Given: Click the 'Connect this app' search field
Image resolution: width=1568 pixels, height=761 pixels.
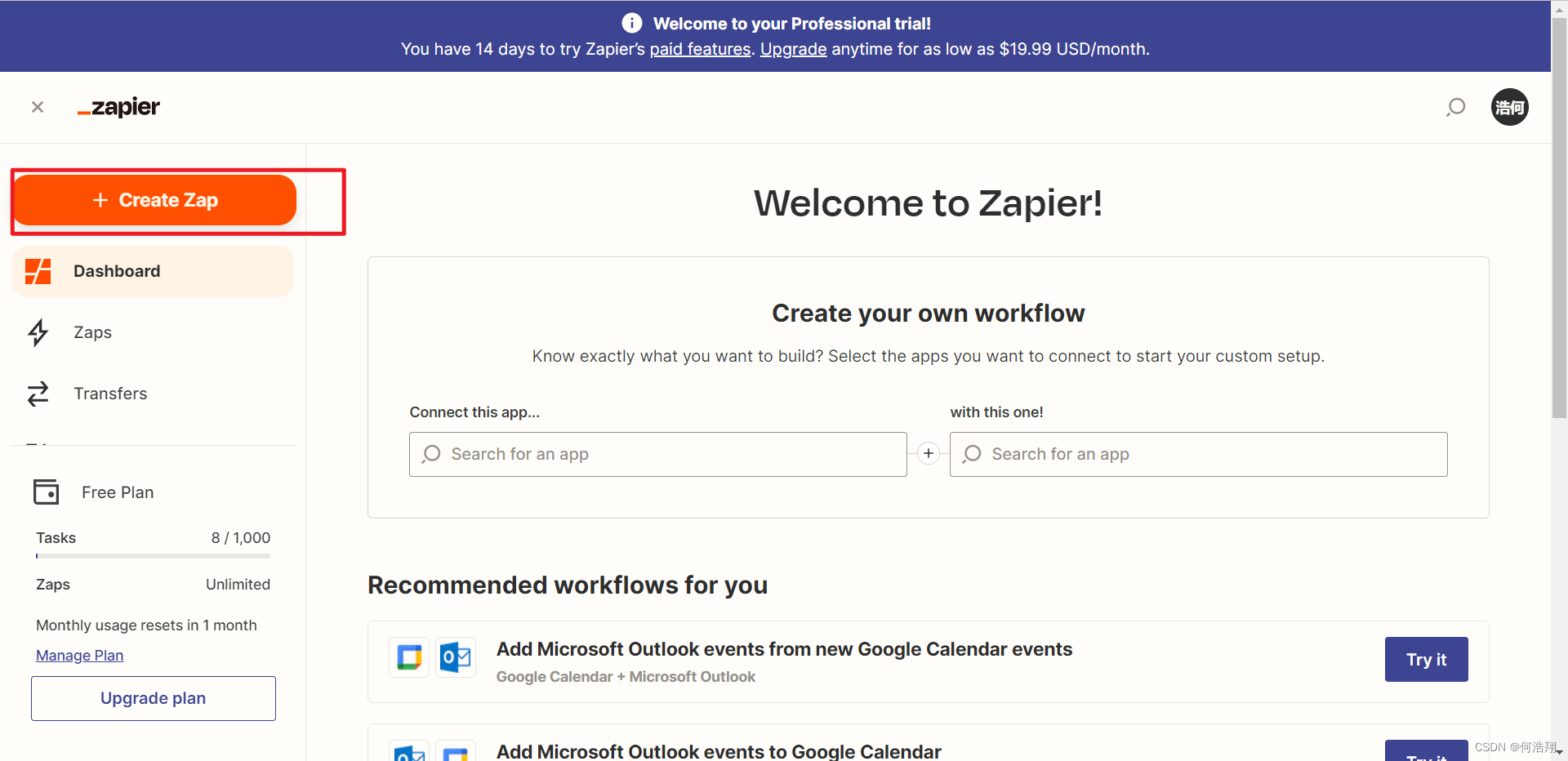Looking at the screenshot, I should coord(657,454).
